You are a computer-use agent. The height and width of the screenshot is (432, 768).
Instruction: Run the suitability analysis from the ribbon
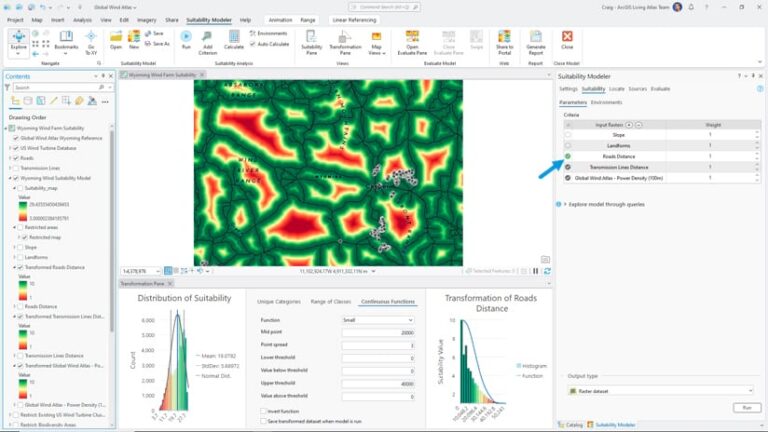coord(186,40)
